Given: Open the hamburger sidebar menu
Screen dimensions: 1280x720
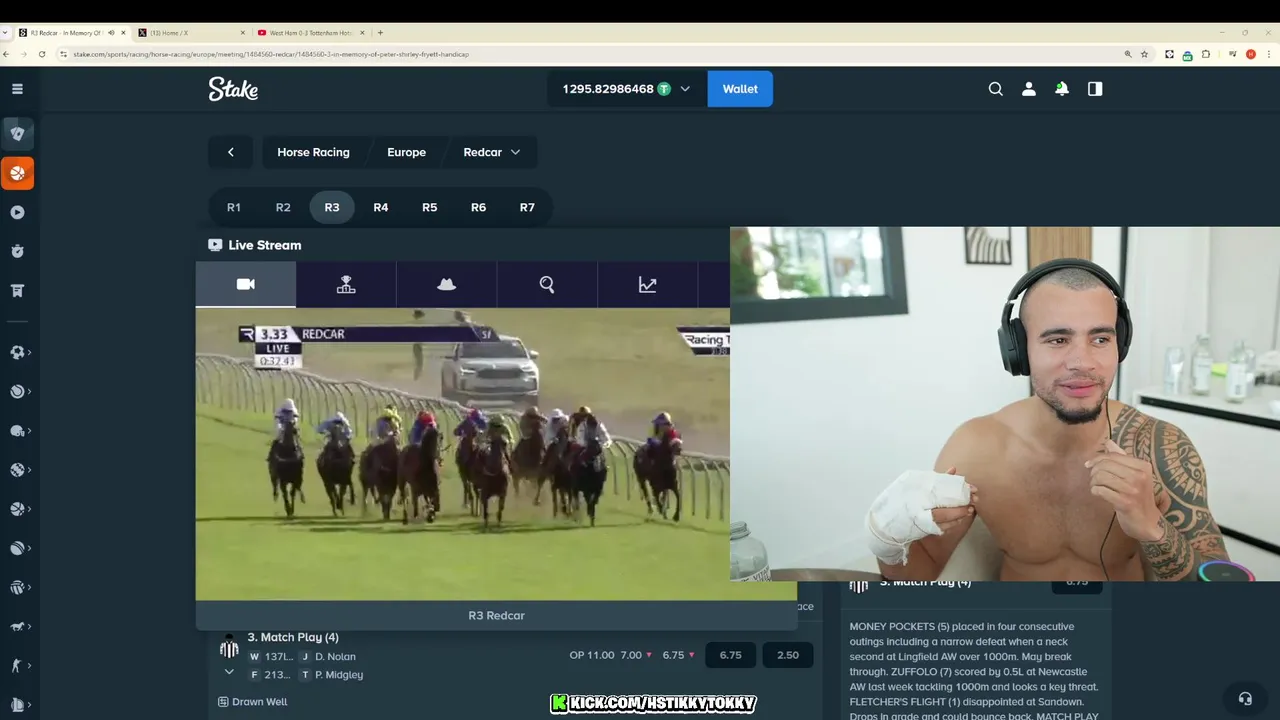Looking at the screenshot, I should pos(17,89).
